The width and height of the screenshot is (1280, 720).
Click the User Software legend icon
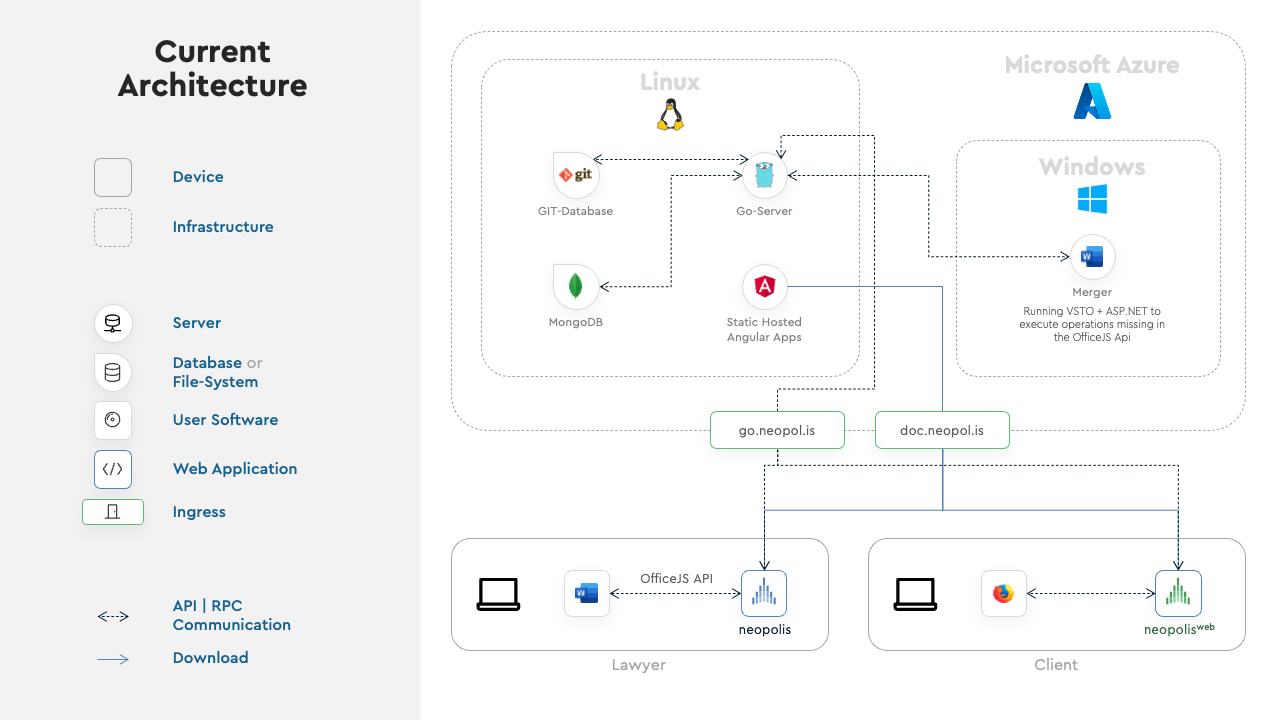[113, 420]
